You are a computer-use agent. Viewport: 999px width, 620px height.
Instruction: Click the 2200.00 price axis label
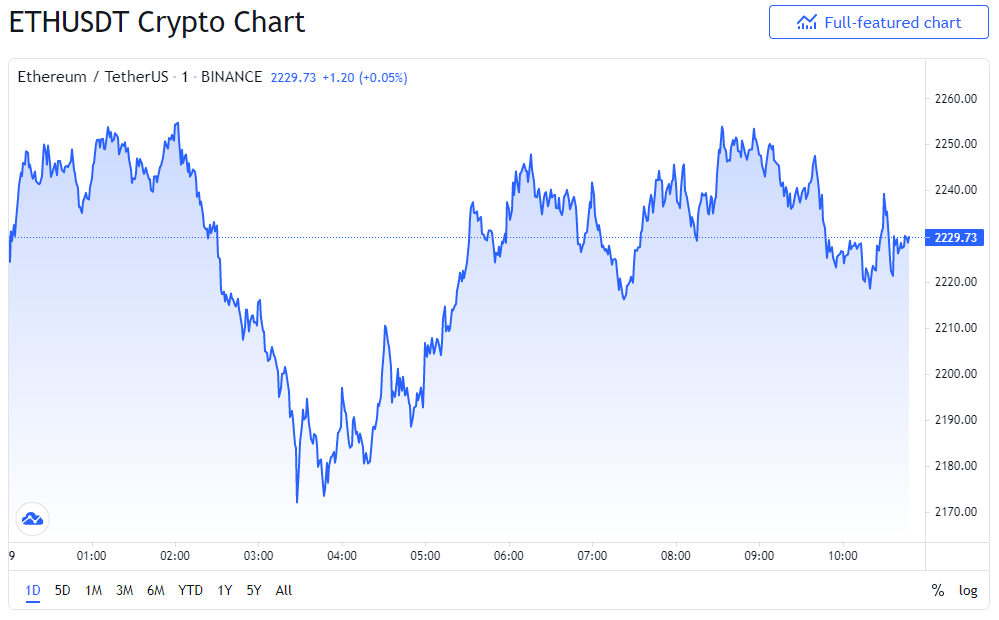(956, 373)
